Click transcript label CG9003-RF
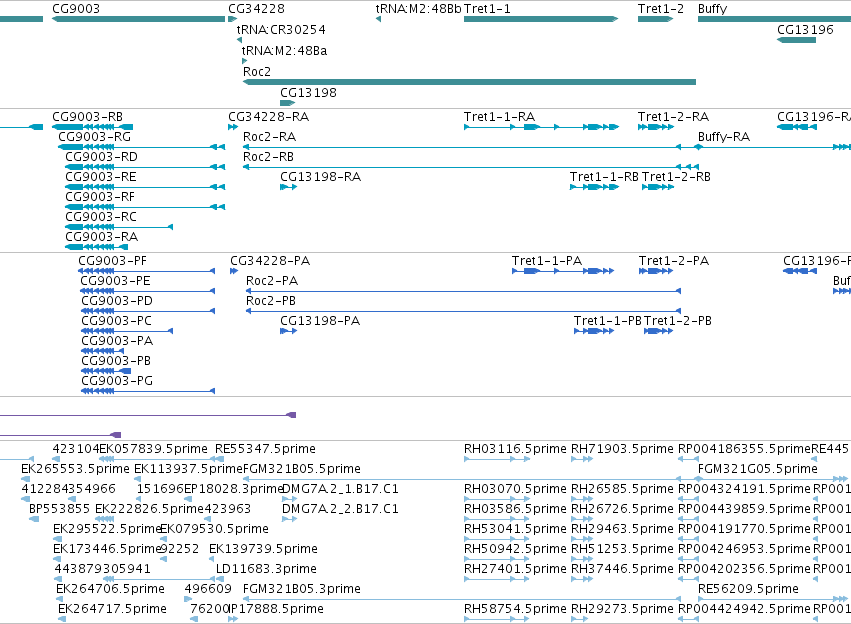 pyautogui.click(x=100, y=197)
